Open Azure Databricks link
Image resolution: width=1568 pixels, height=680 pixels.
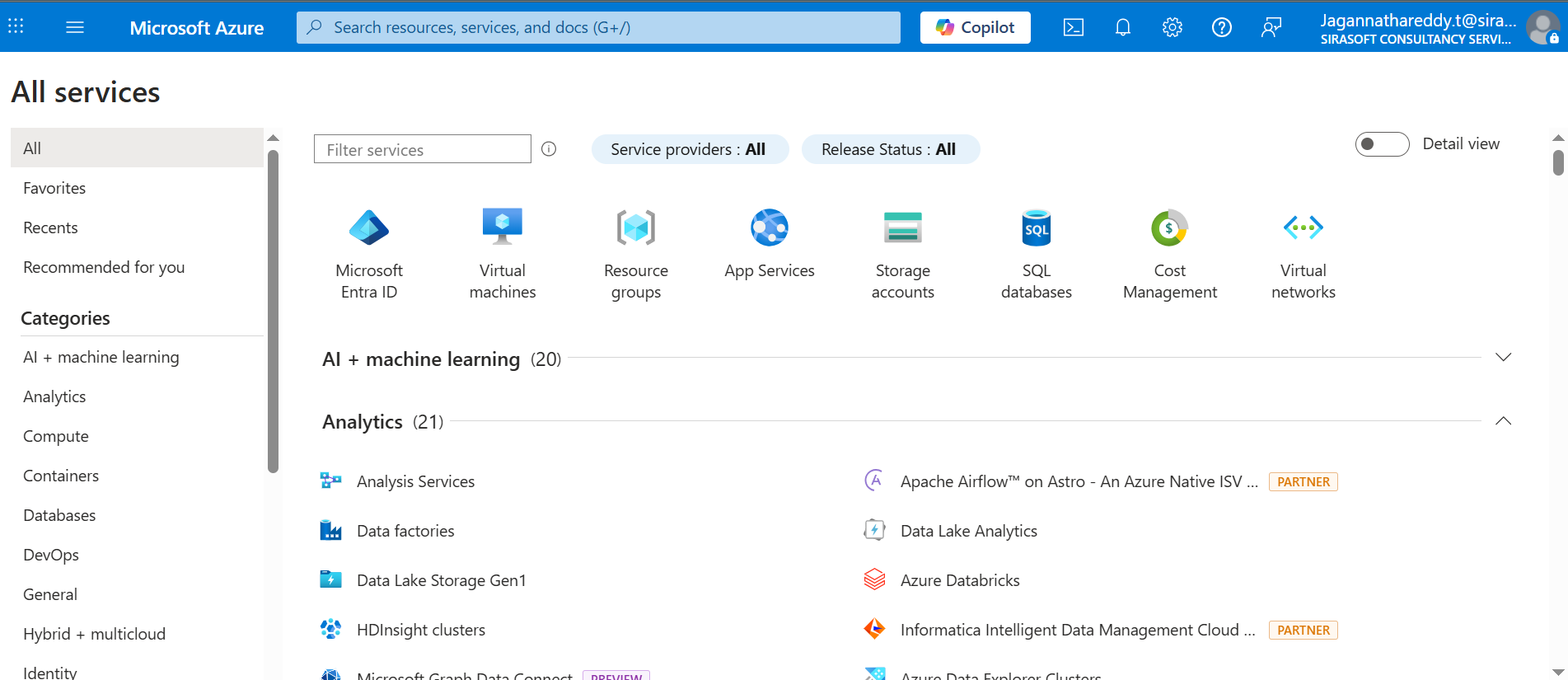point(960,580)
